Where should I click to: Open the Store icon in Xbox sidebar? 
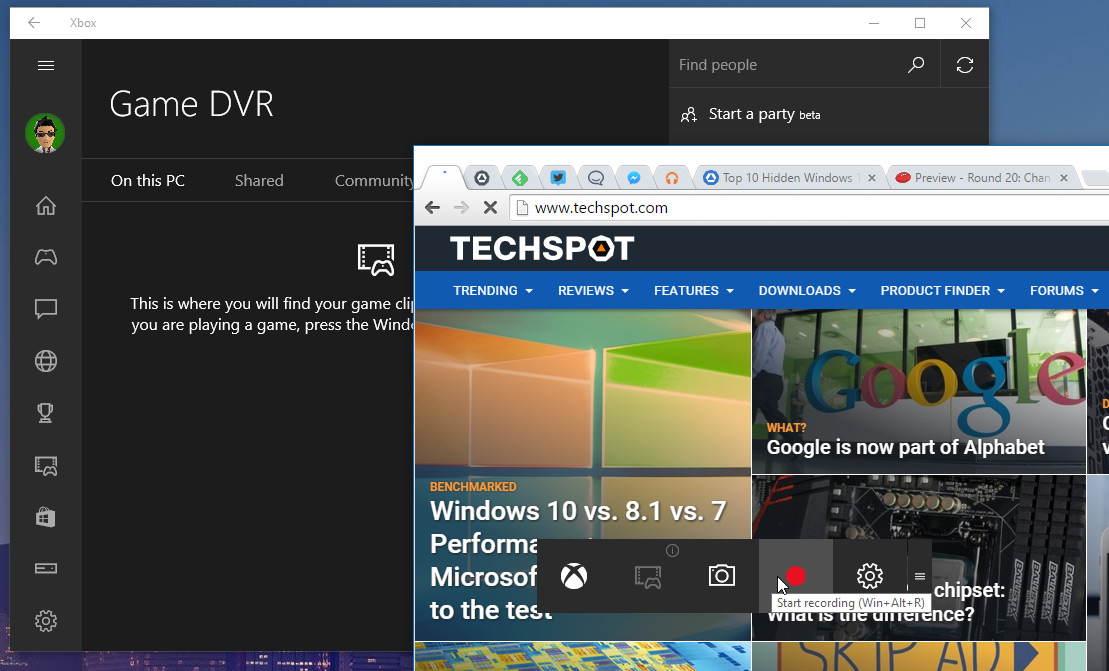click(x=46, y=518)
